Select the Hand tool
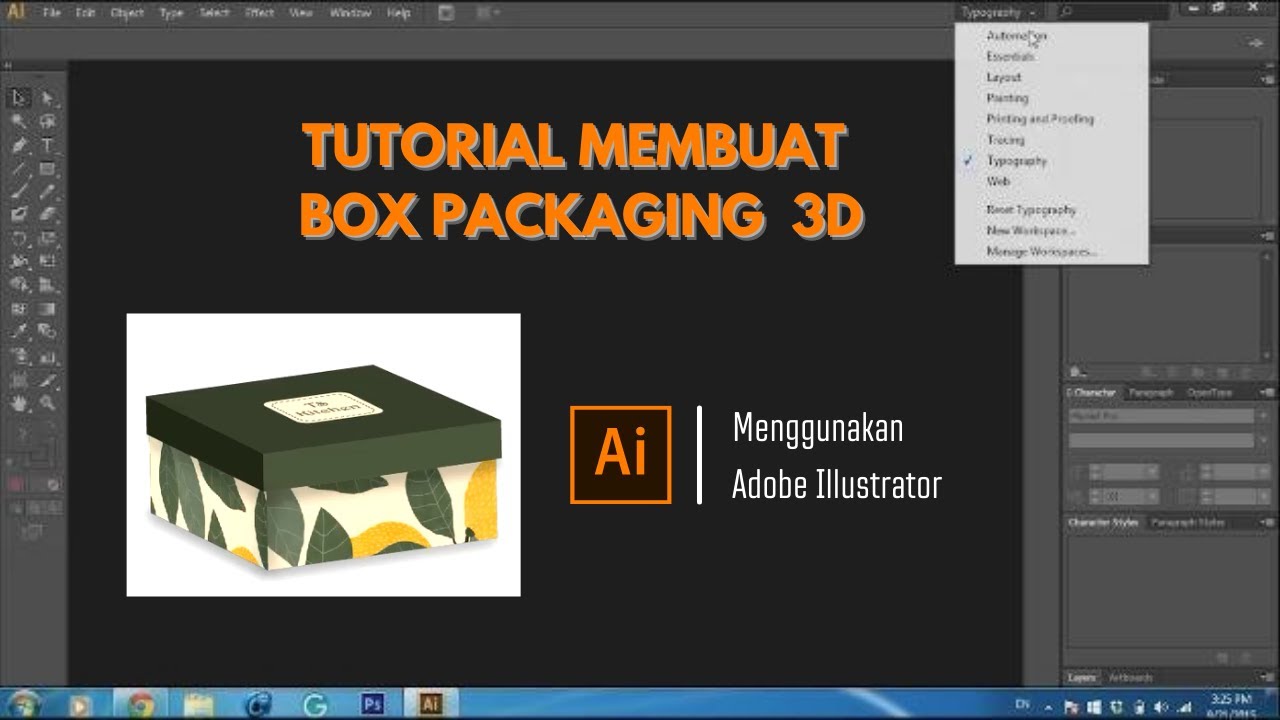 pos(19,403)
